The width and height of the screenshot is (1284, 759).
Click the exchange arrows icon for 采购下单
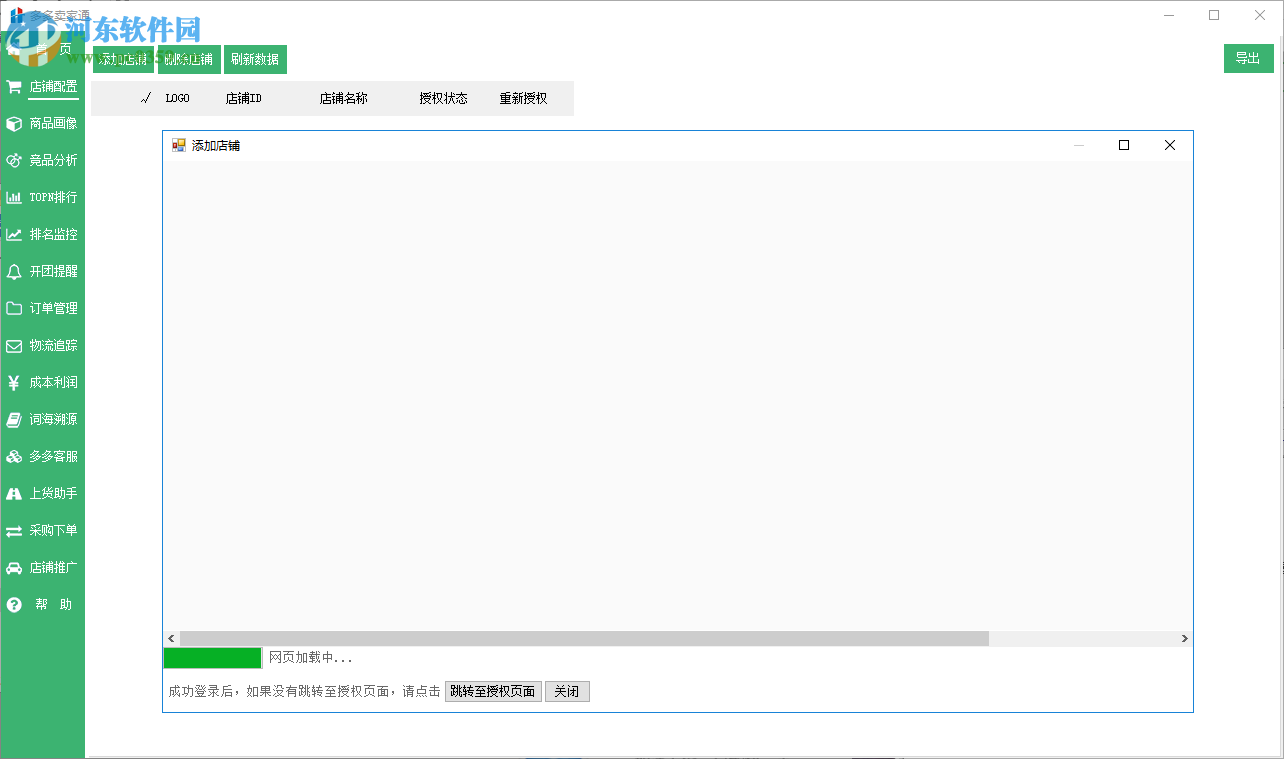click(14, 531)
